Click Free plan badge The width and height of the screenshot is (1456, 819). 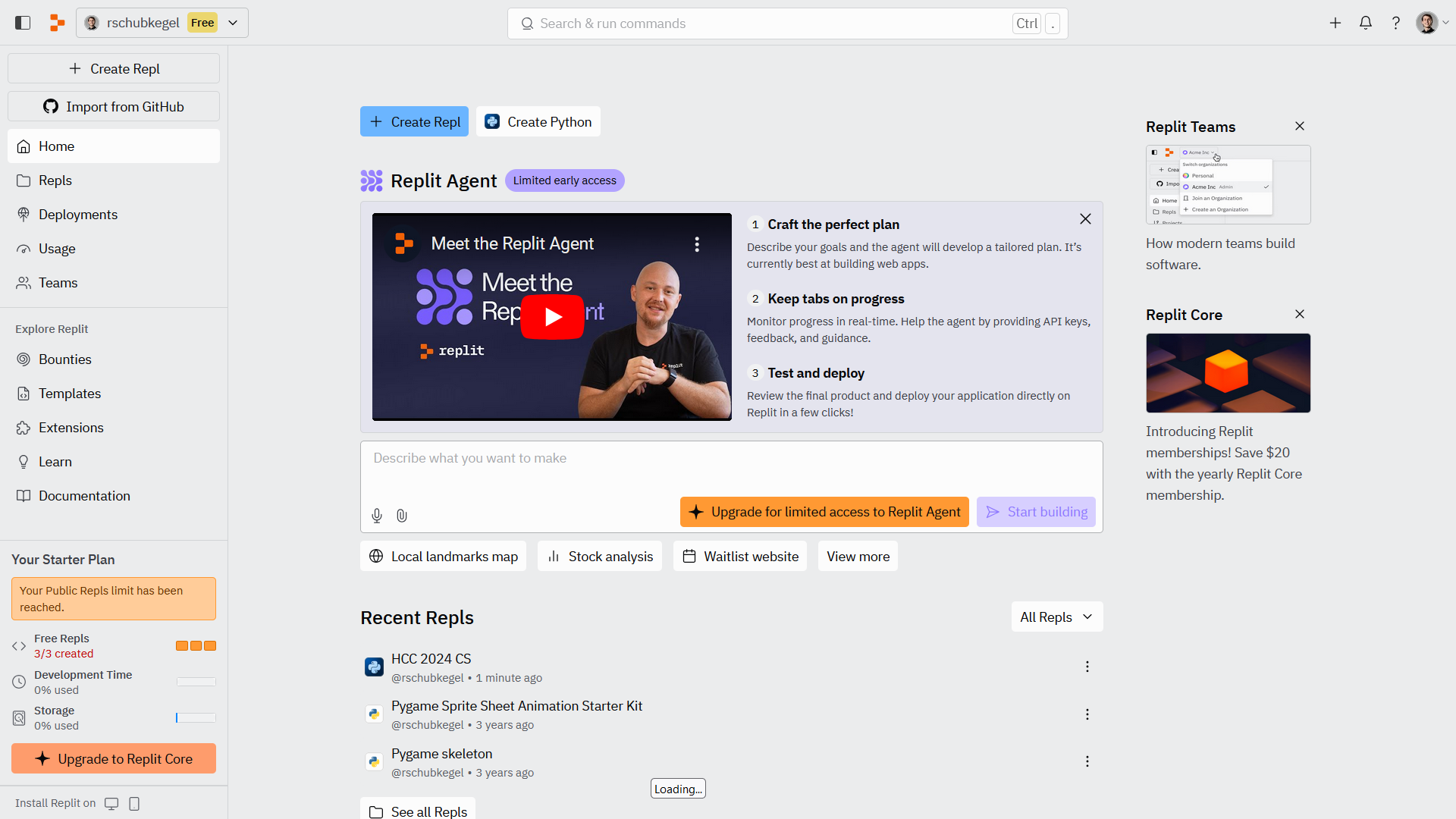[202, 23]
